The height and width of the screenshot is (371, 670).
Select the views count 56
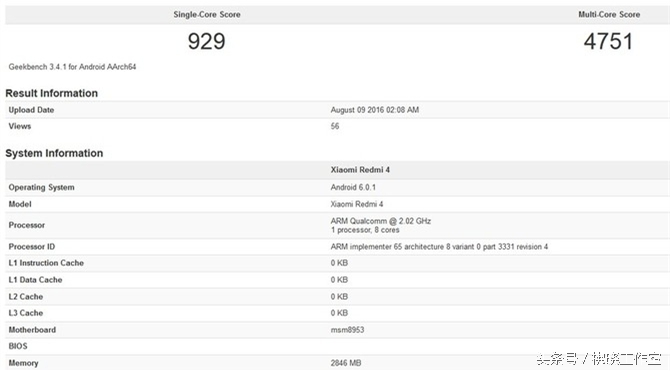tap(335, 126)
